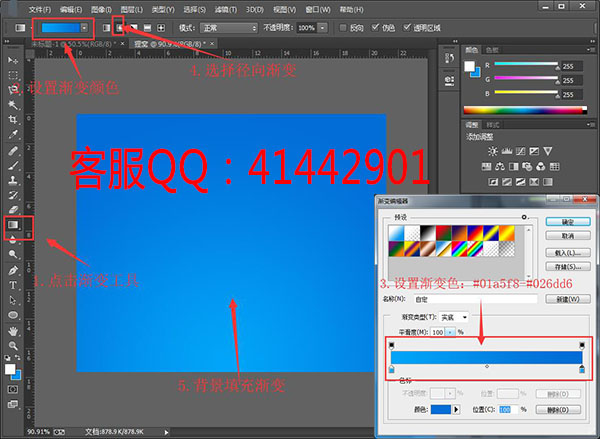The width and height of the screenshot is (600, 439).
Task: Click the color spectrum ramp
Action: pos(525,110)
